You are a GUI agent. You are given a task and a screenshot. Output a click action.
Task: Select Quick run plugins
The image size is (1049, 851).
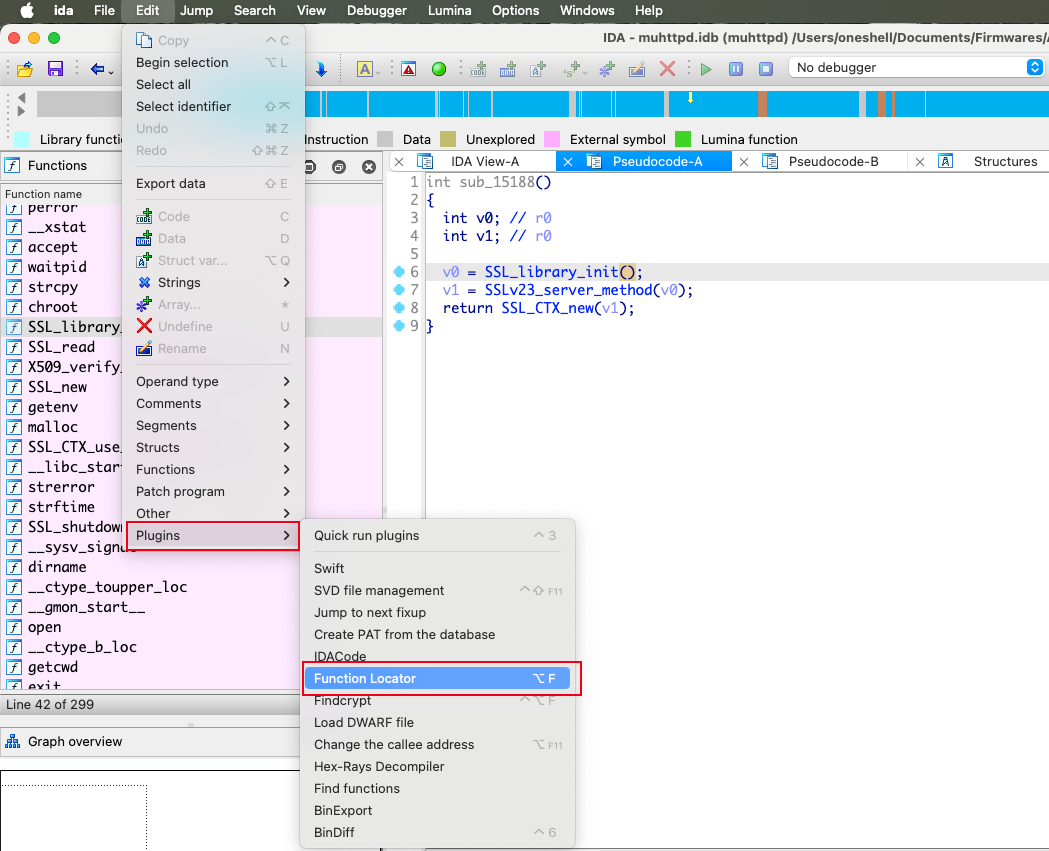437,535
